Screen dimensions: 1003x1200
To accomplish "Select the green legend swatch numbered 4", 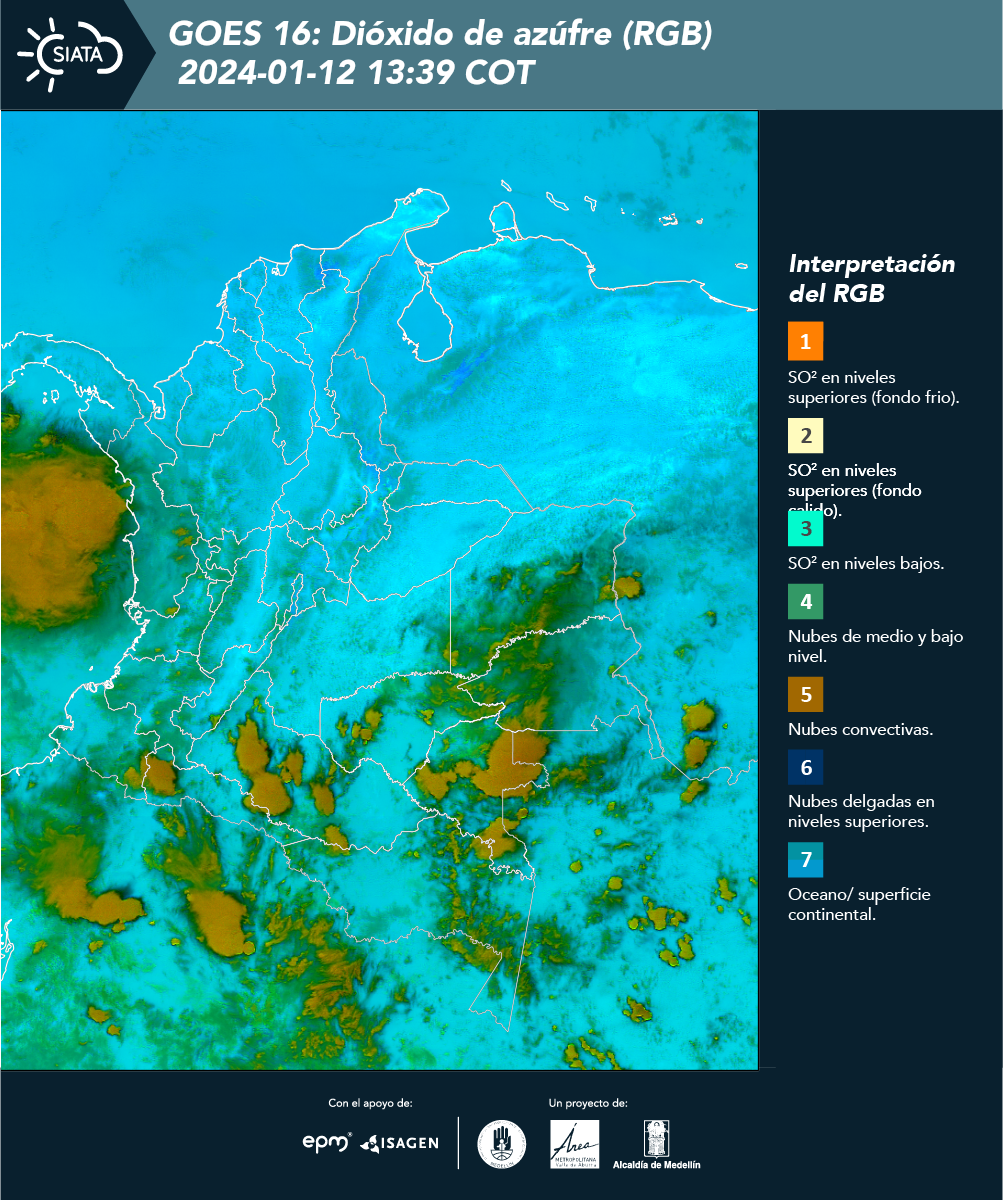I will tap(805, 601).
